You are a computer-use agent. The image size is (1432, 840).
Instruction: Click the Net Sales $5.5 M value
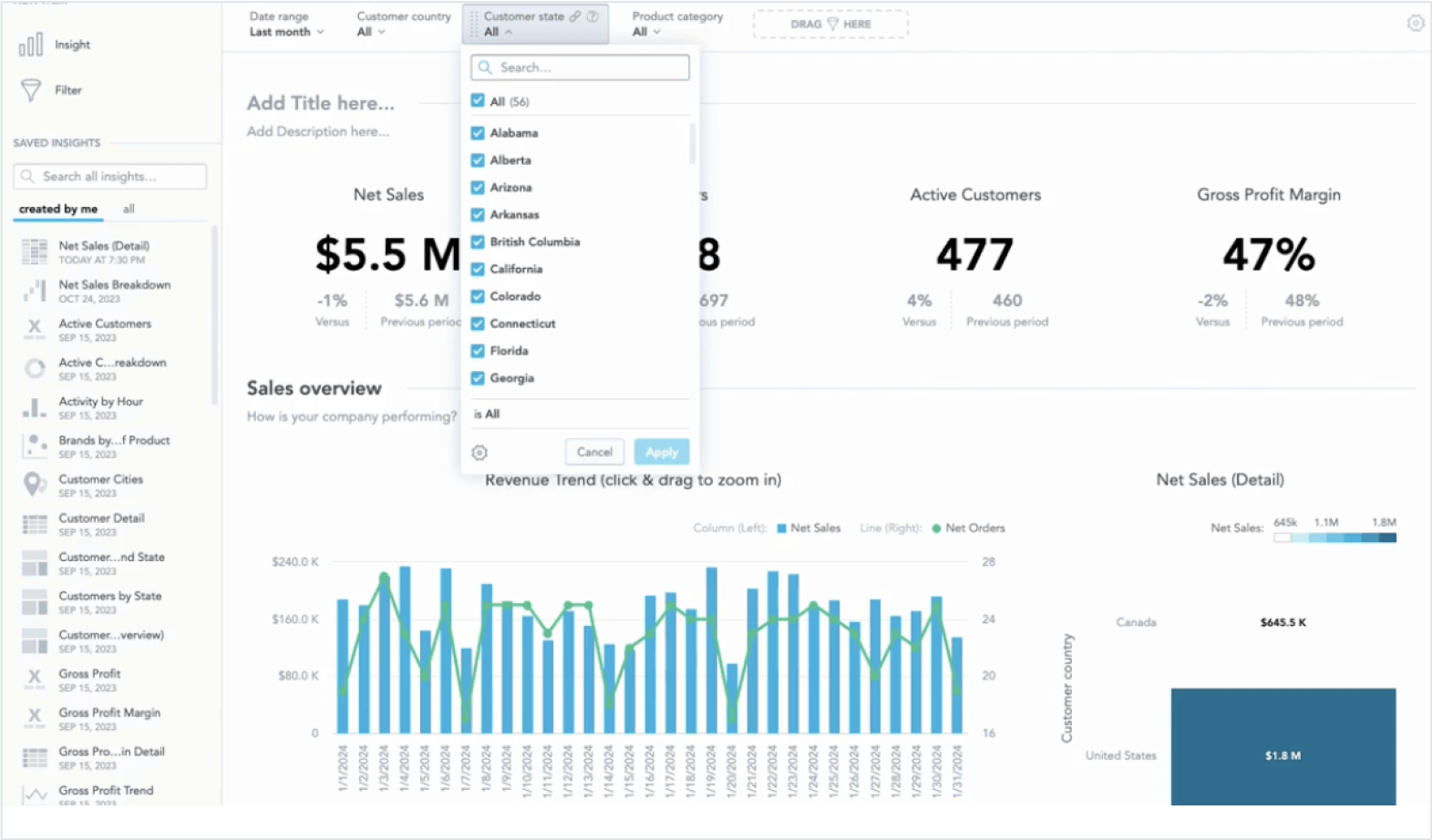[x=387, y=255]
